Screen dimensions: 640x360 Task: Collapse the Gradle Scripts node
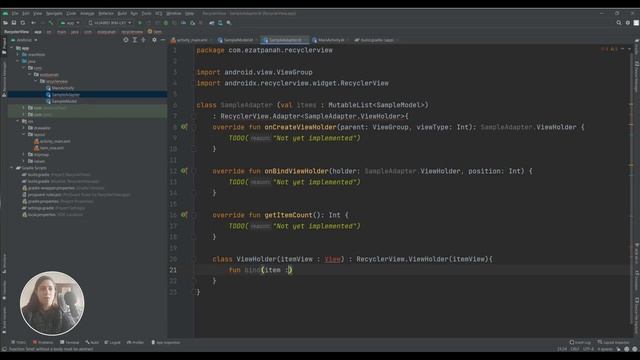[12, 168]
